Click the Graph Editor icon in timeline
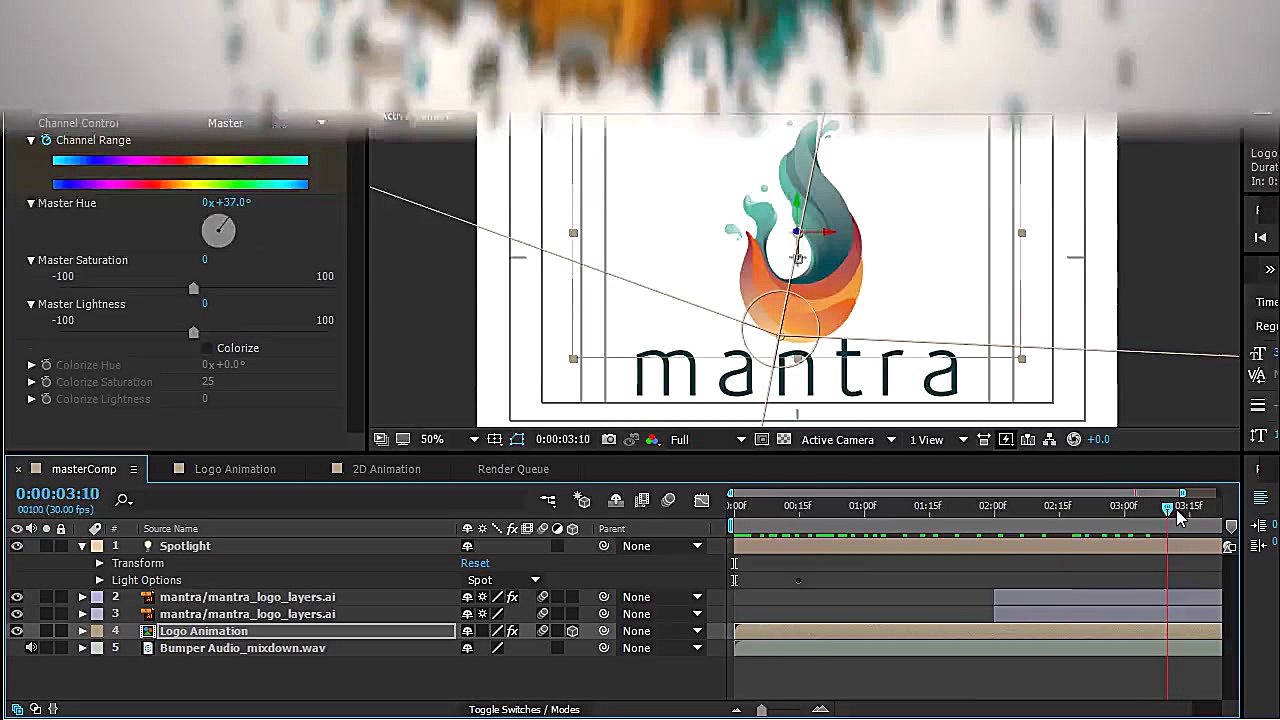Screen dimensions: 1280x720 [702, 500]
